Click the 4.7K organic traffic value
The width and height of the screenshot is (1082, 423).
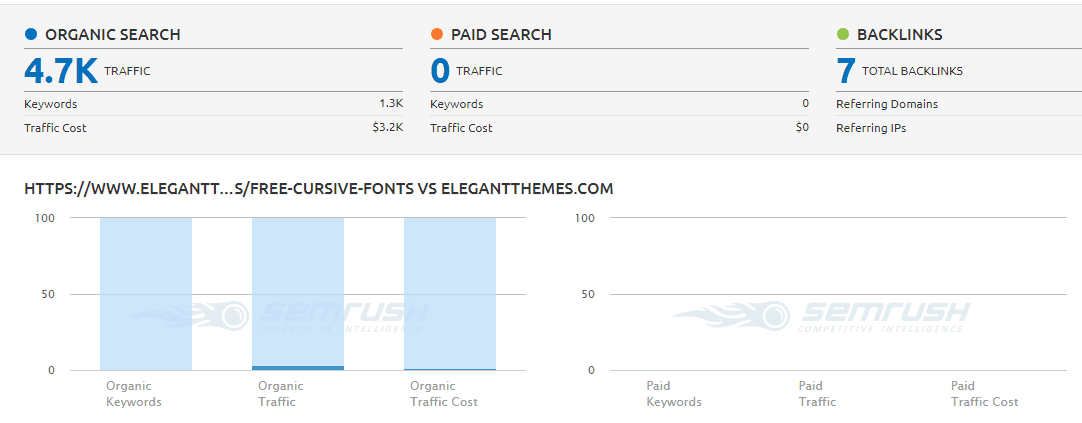61,71
